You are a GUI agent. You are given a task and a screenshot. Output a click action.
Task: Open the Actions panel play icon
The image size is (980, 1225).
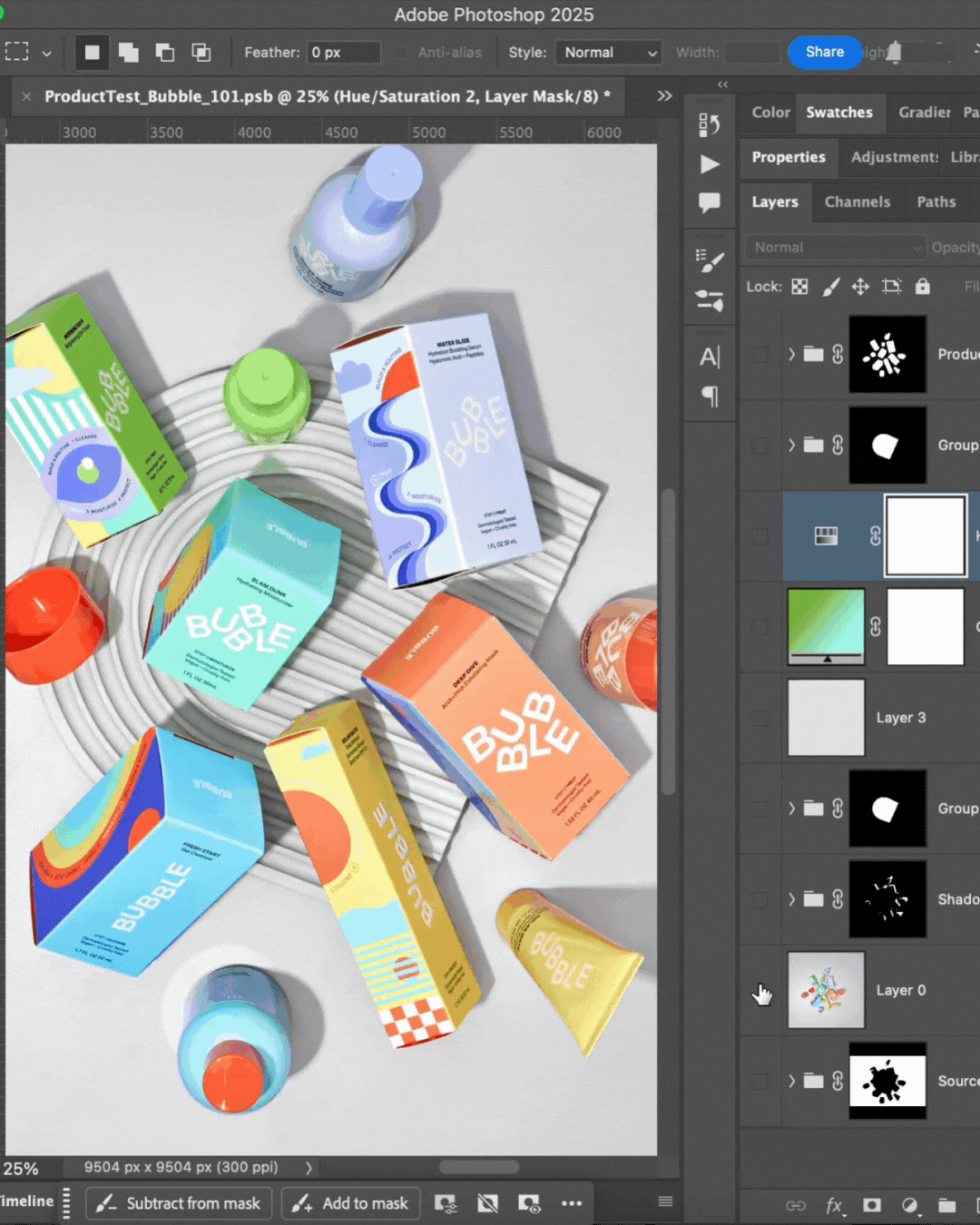click(710, 164)
